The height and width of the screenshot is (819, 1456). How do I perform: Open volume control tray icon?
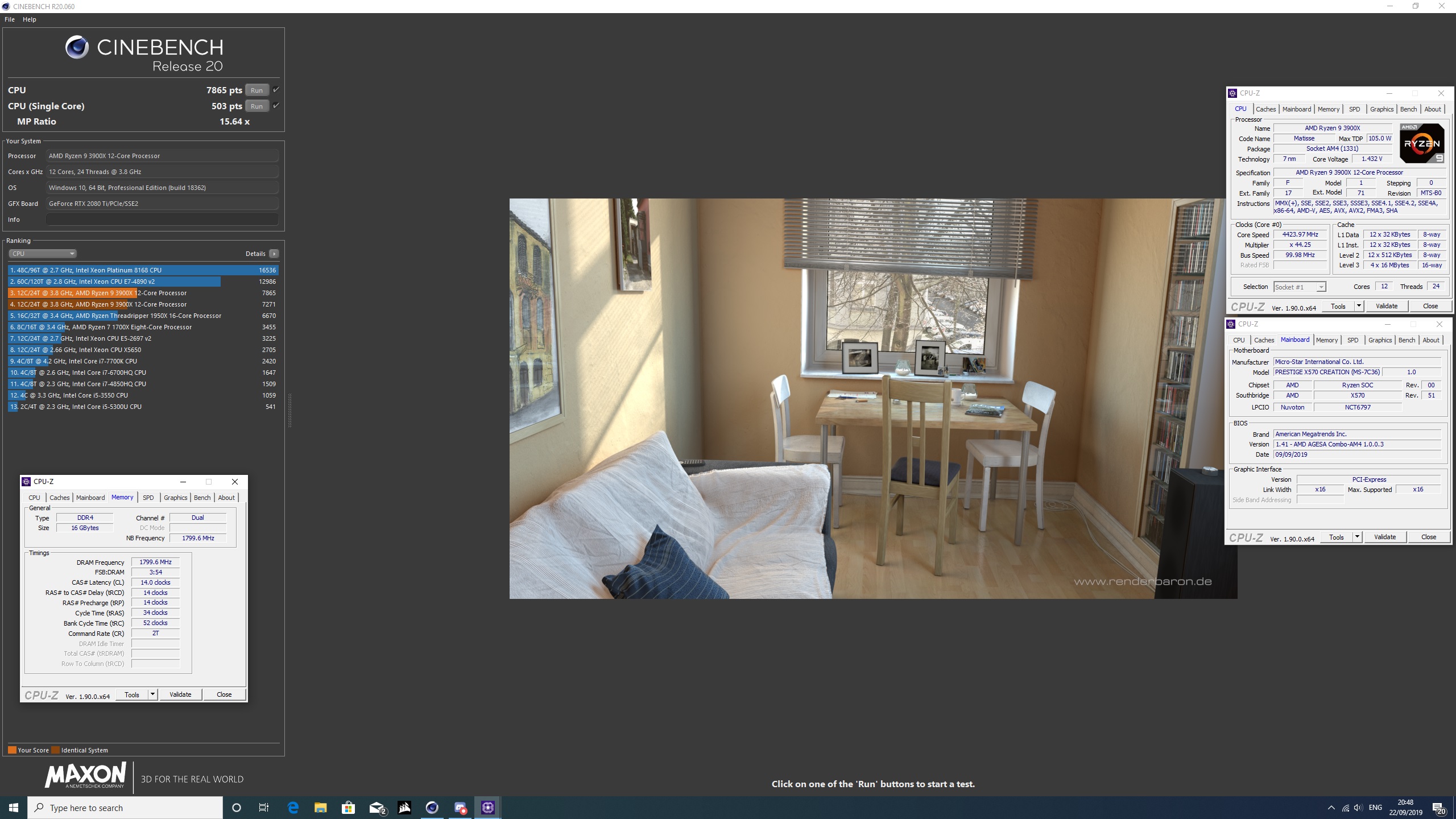pos(1359,808)
